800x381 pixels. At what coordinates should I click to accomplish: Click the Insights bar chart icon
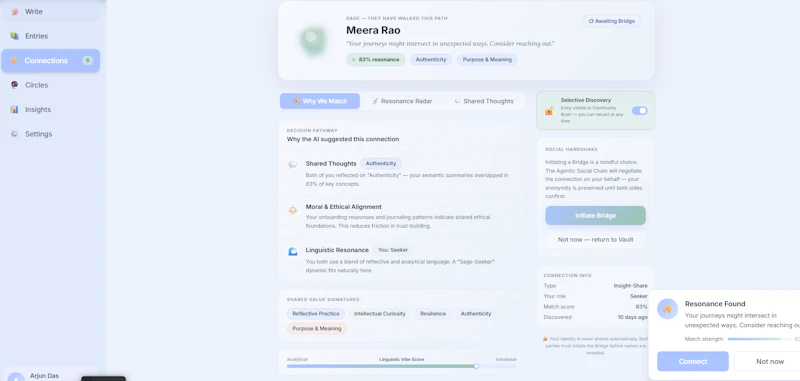(x=14, y=110)
